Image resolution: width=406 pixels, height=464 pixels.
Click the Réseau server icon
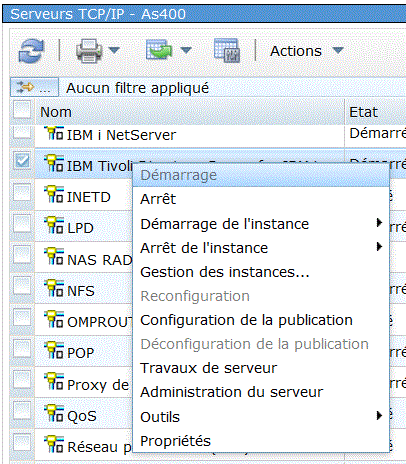coord(54,444)
